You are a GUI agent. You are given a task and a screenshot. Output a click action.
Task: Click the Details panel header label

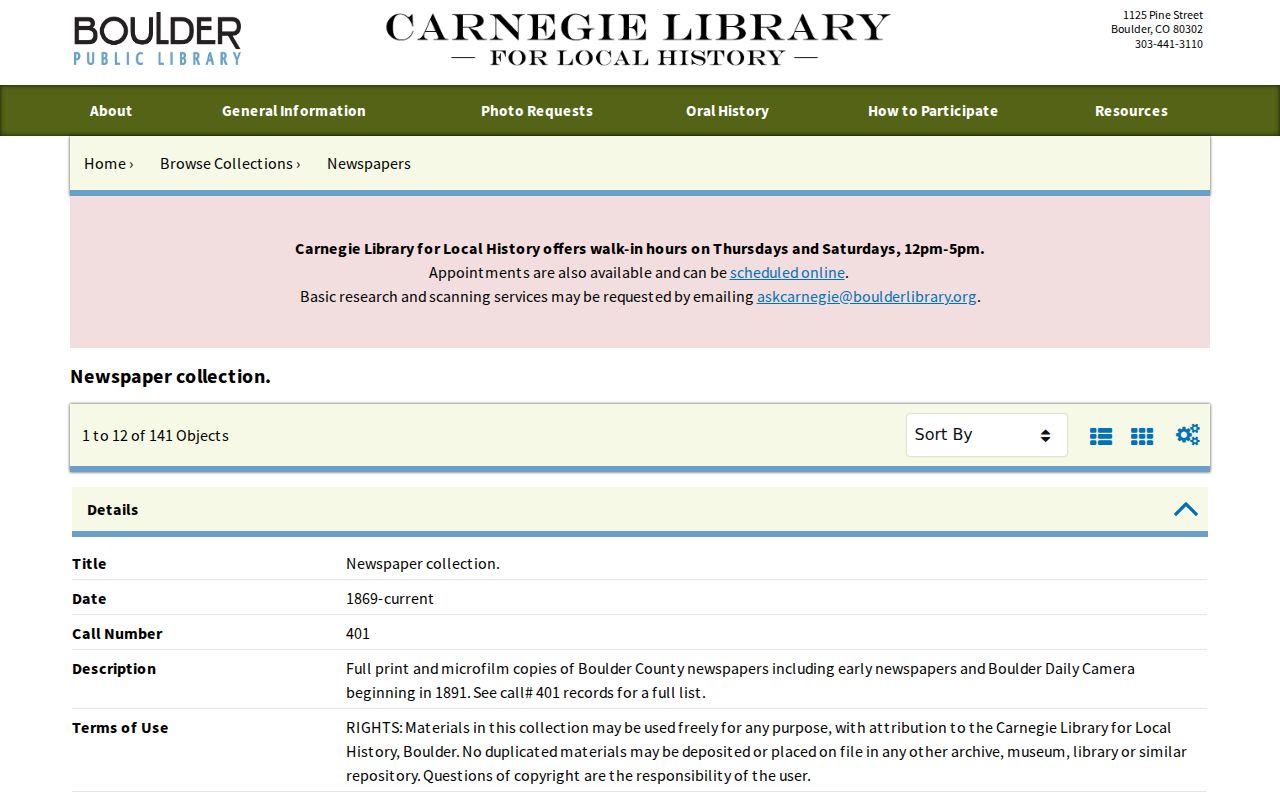point(113,509)
